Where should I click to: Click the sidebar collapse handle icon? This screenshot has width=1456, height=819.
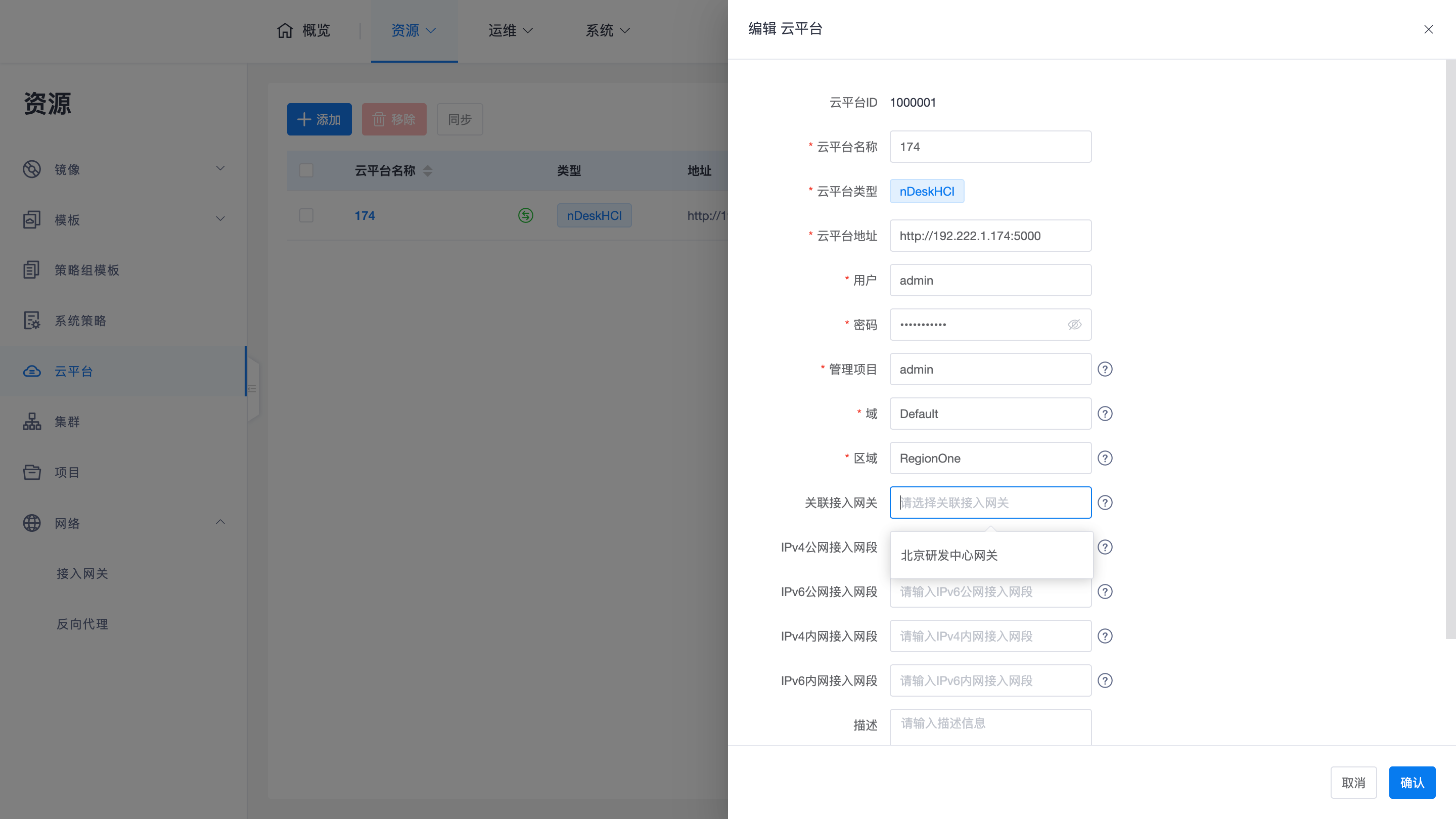click(x=253, y=389)
